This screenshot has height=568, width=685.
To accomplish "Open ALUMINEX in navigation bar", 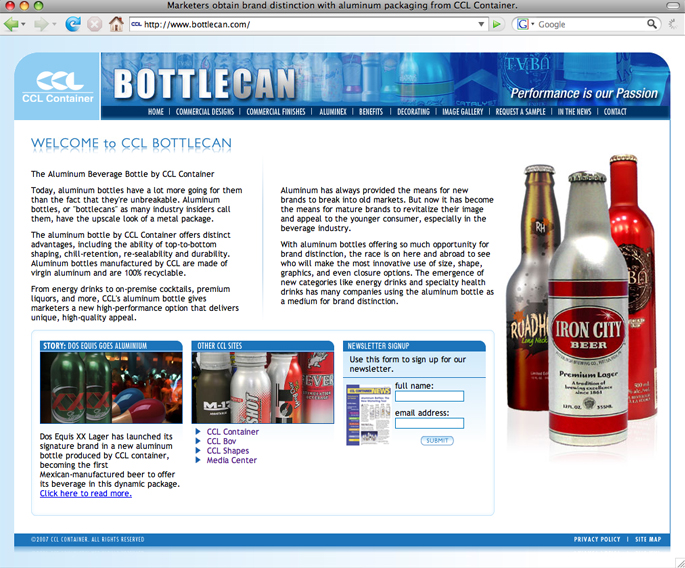I will [332, 112].
